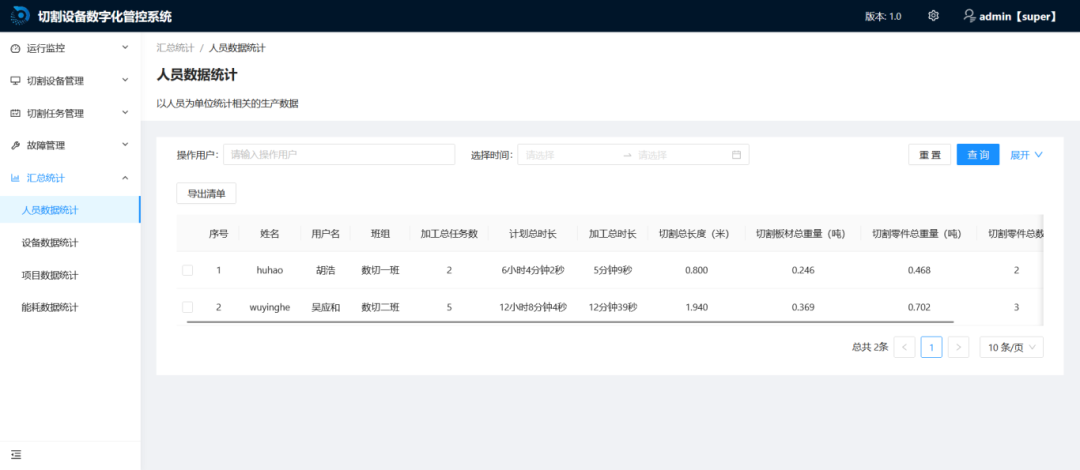The image size is (1080, 470).
Task: Click the wuyinghe name cell
Action: (270, 307)
